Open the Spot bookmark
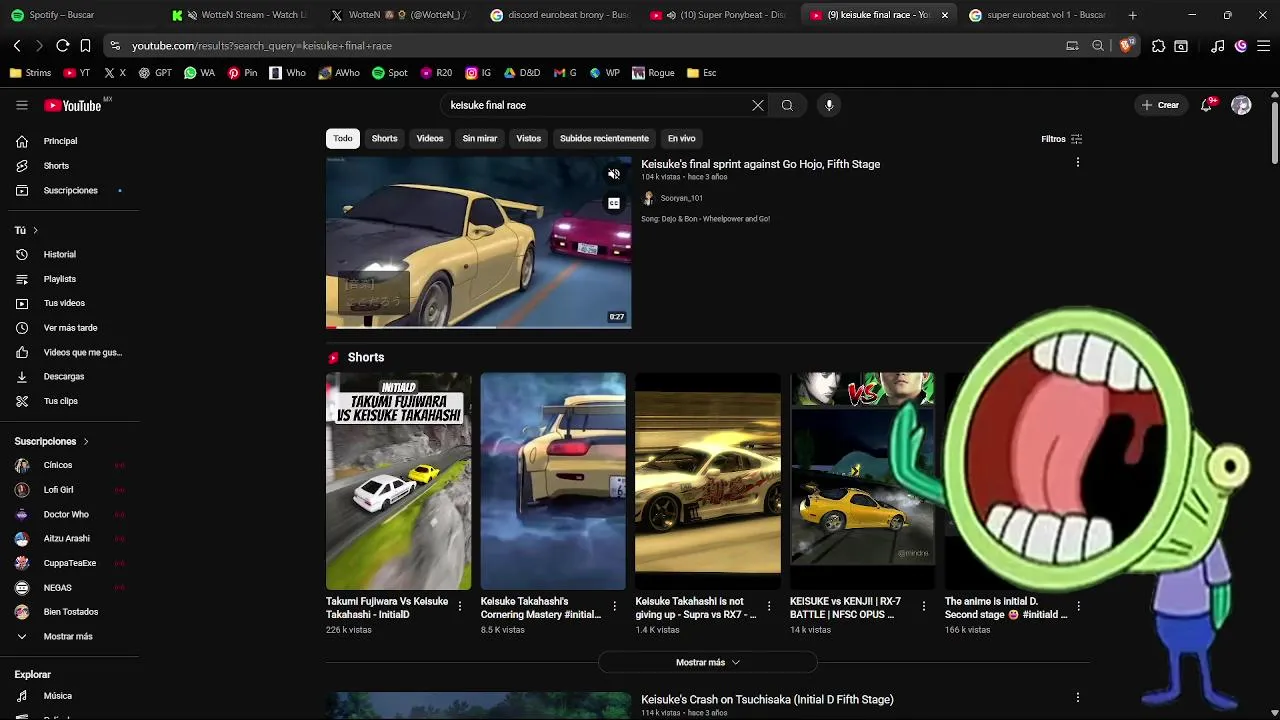The height and width of the screenshot is (720, 1280). pos(390,73)
